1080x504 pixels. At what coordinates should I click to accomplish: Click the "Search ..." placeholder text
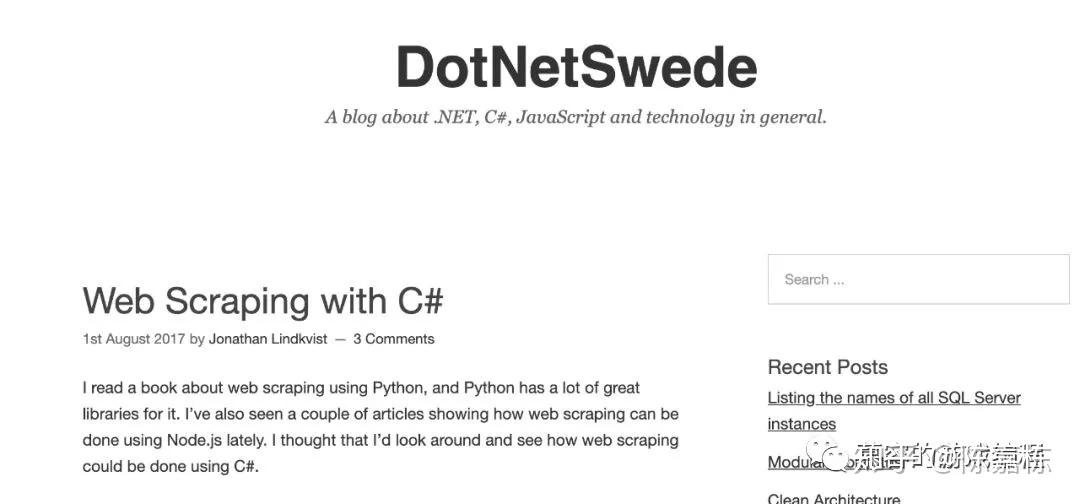pos(814,280)
